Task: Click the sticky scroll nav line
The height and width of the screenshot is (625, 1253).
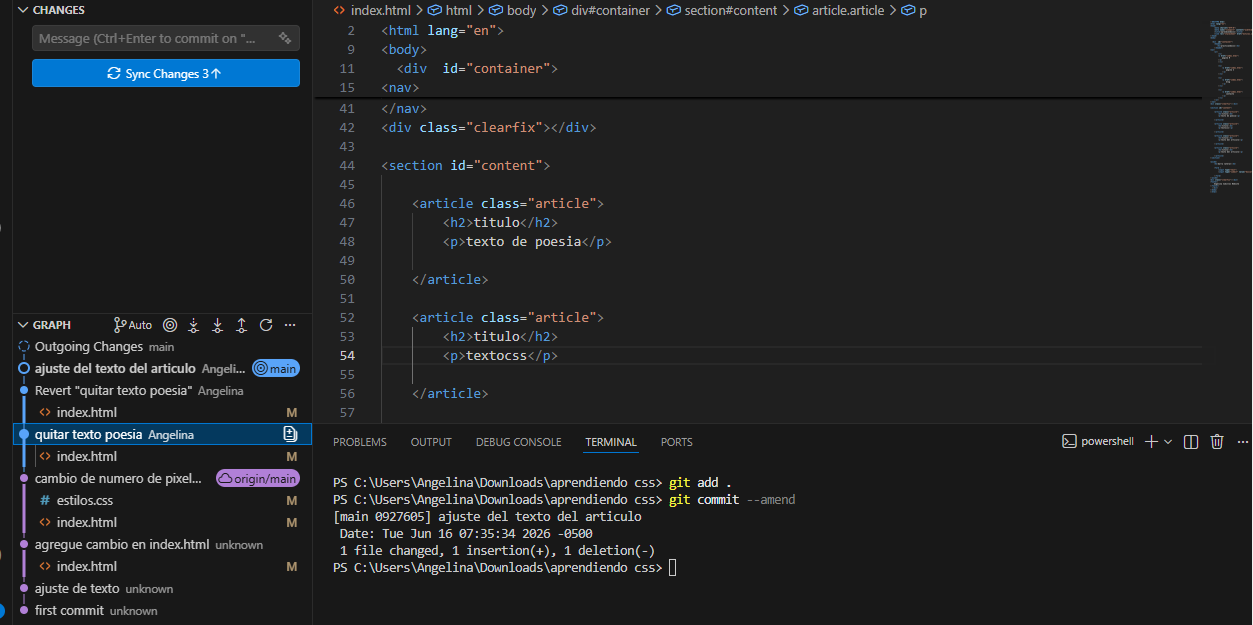Action: [400, 88]
